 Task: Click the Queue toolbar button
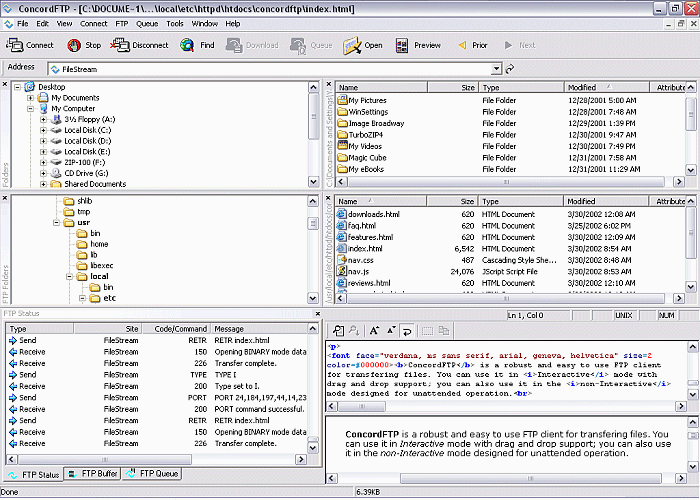click(311, 45)
